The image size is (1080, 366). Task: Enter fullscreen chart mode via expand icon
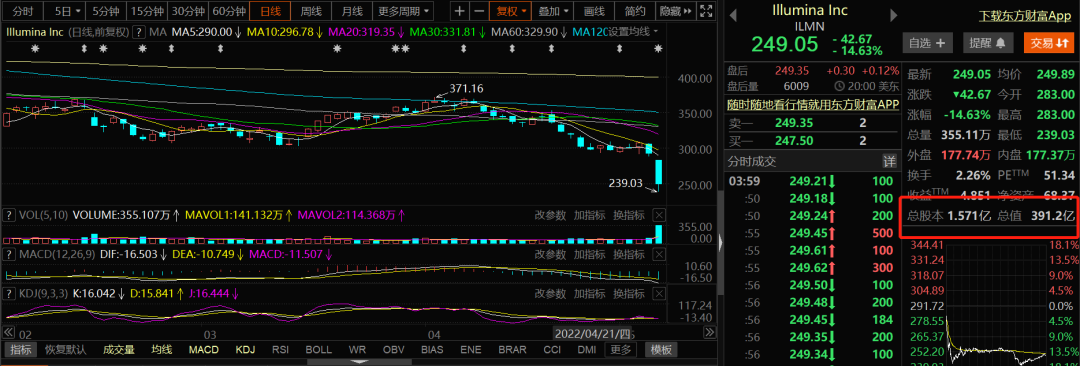point(705,11)
